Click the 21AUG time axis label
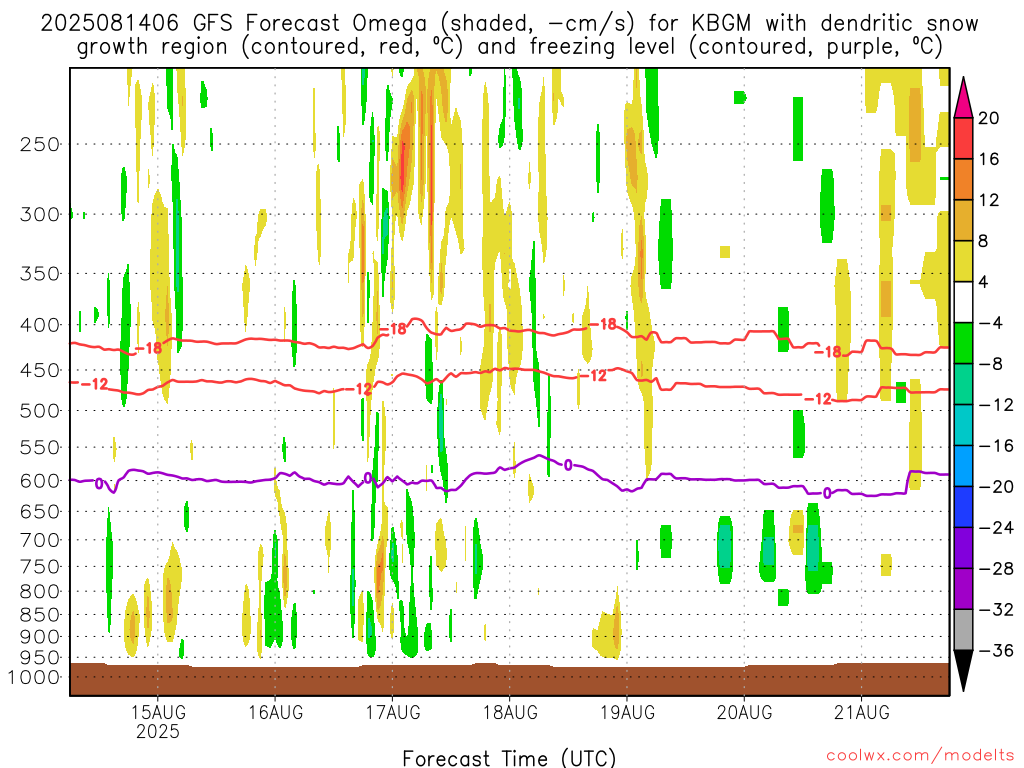 pyautogui.click(x=861, y=712)
